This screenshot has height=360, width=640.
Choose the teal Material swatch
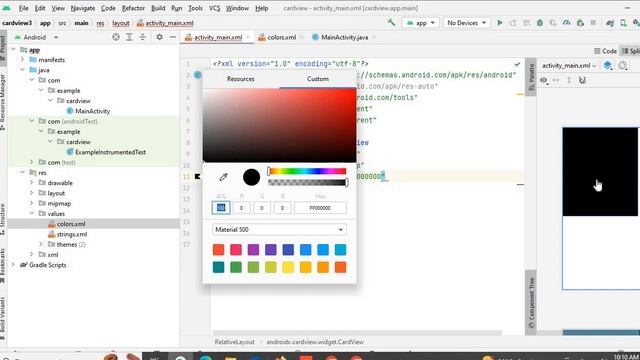218,267
